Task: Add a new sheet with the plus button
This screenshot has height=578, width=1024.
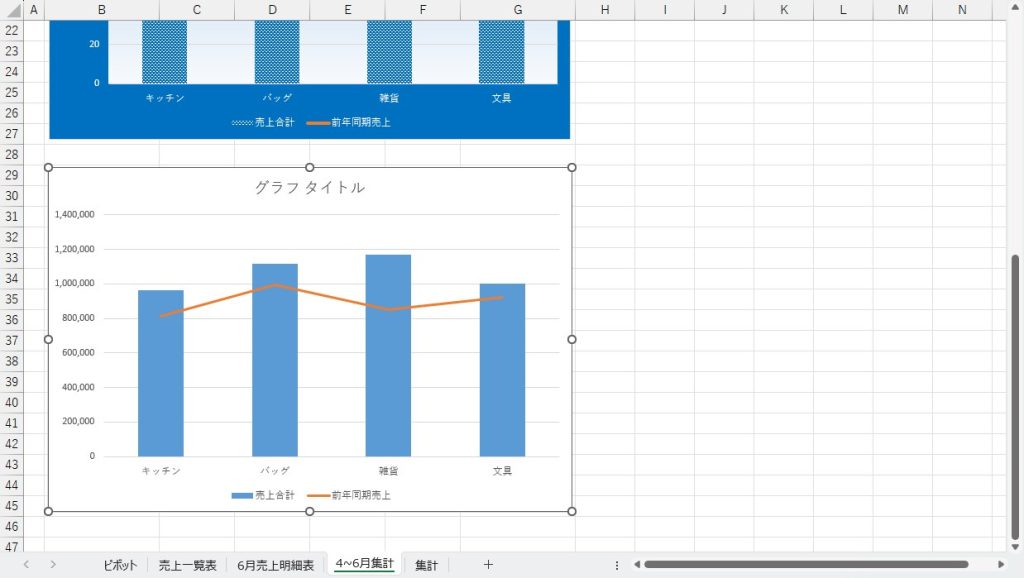Action: (x=488, y=565)
